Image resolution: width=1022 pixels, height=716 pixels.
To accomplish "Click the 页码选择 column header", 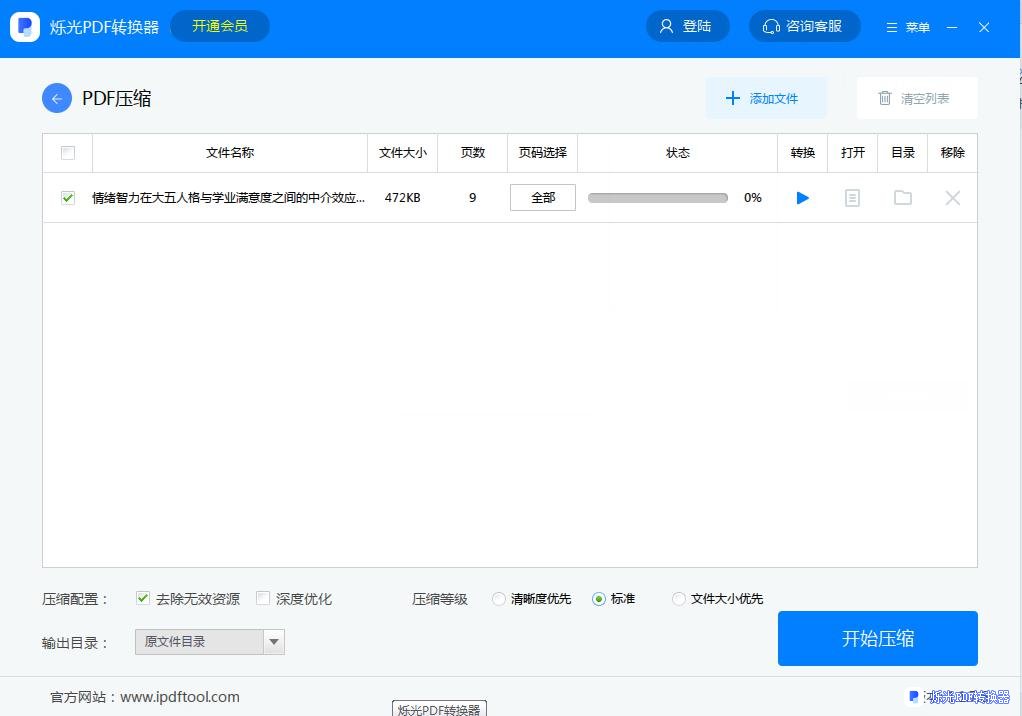I will point(542,152).
